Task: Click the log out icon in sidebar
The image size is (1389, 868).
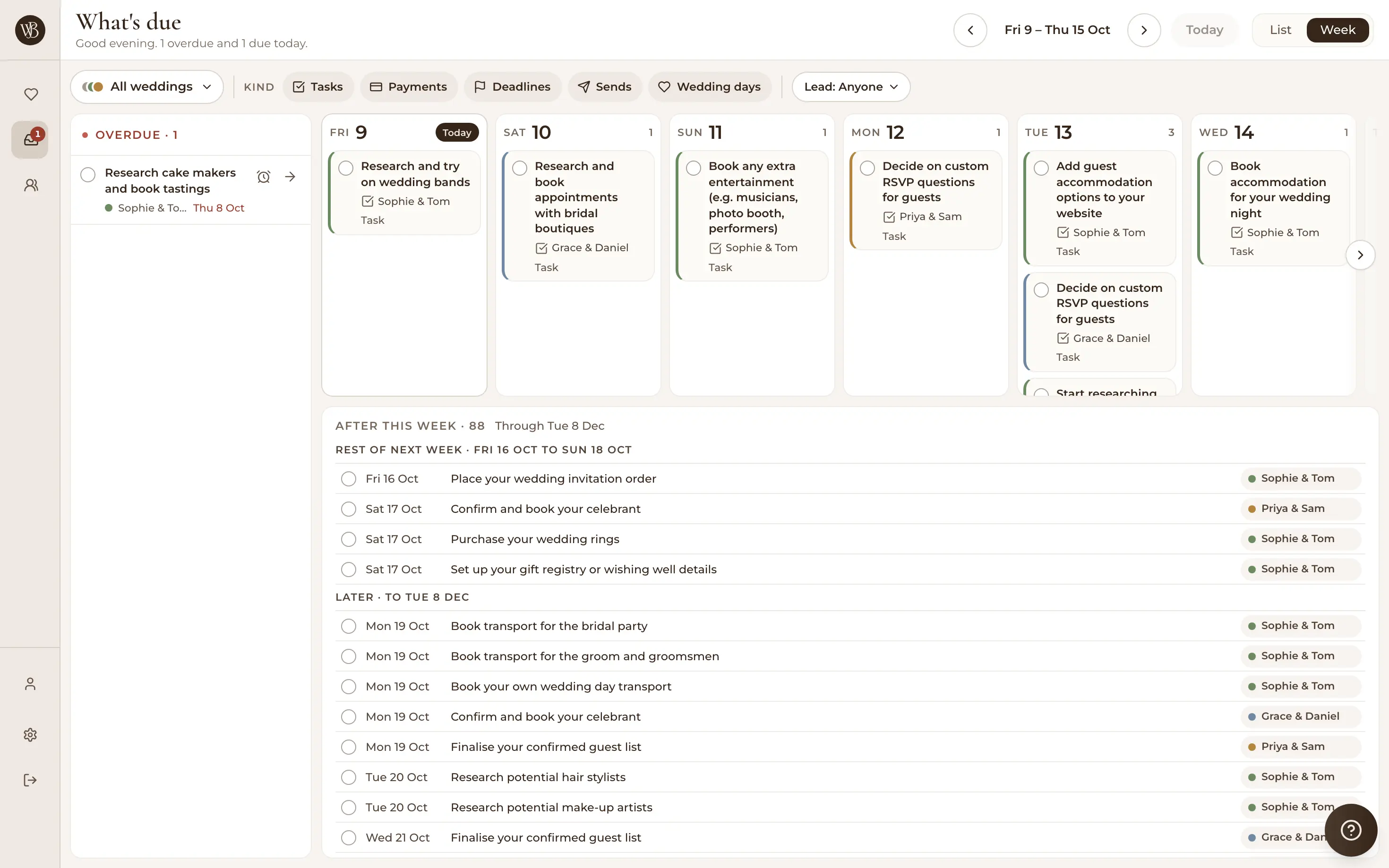Action: [x=30, y=780]
